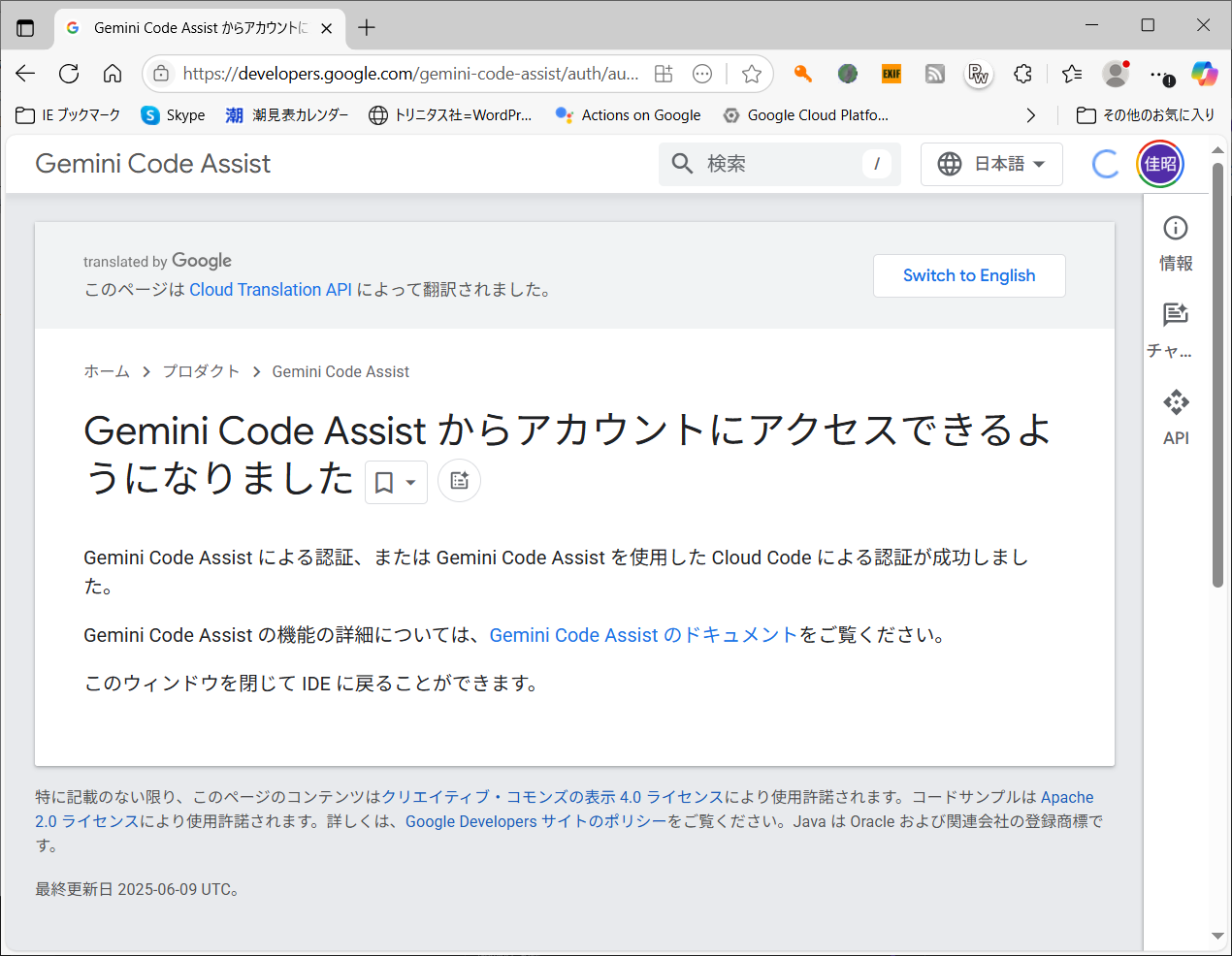Open the tab actions menu icon
Image resolution: width=1232 pixels, height=956 pixels.
point(25,27)
